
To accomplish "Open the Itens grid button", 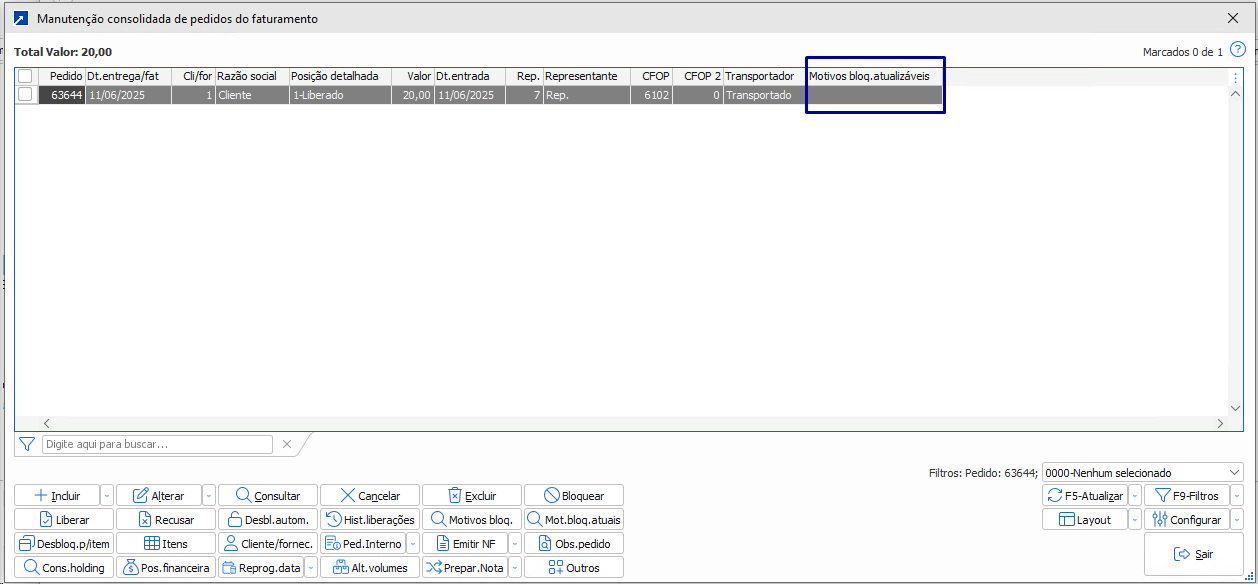I will (166, 543).
